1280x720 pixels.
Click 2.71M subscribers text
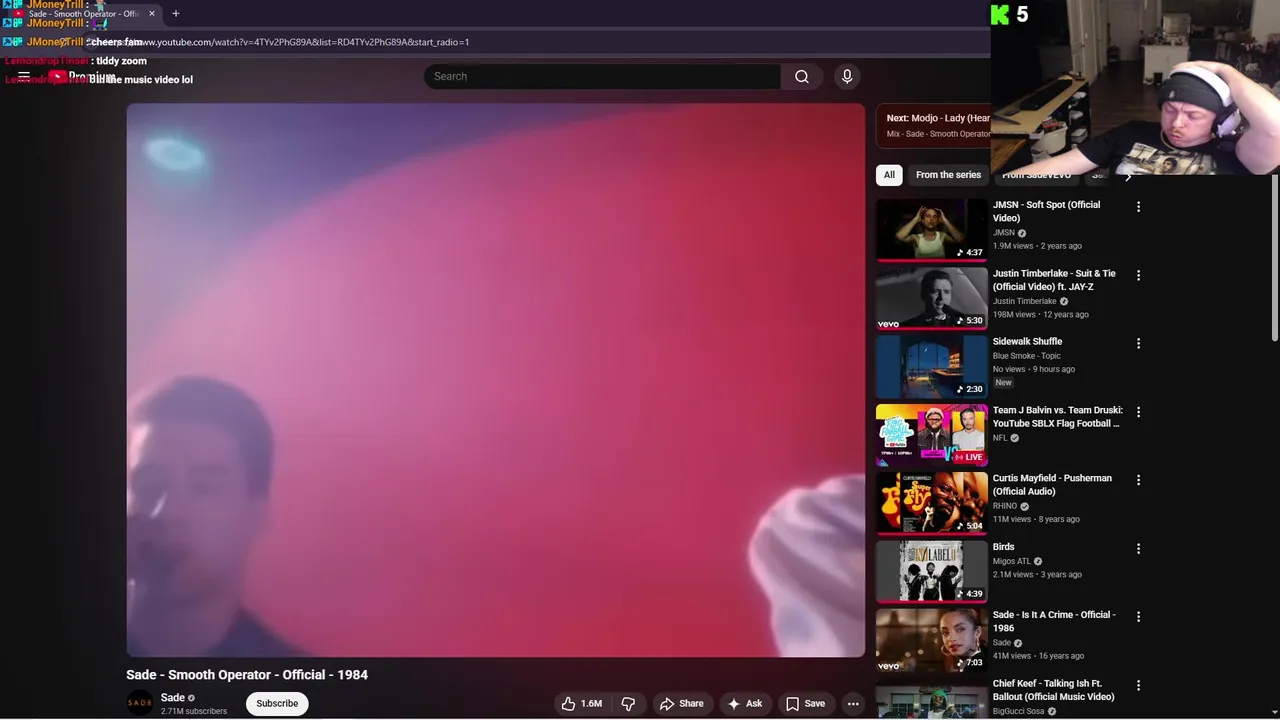coord(194,712)
